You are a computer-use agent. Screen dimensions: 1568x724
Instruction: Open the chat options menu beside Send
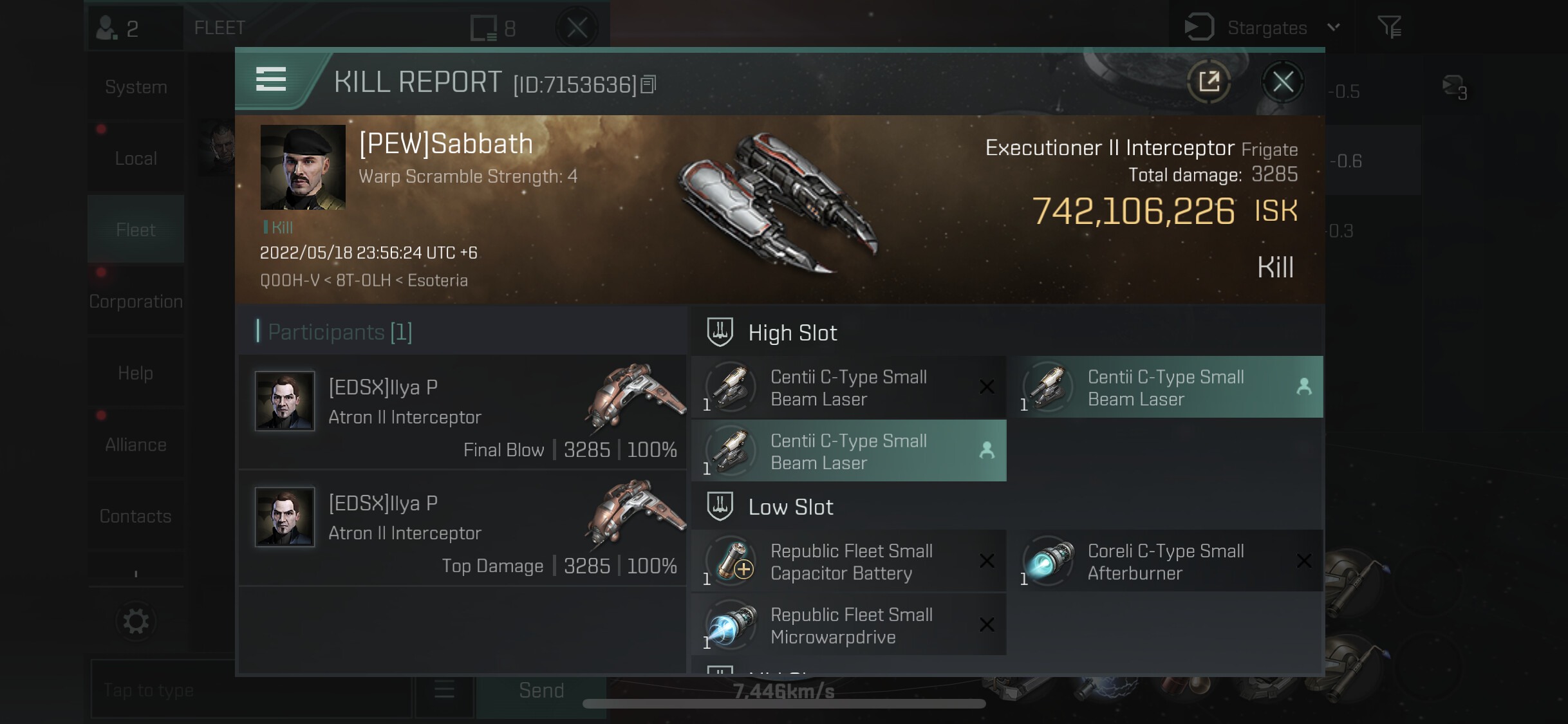click(444, 690)
